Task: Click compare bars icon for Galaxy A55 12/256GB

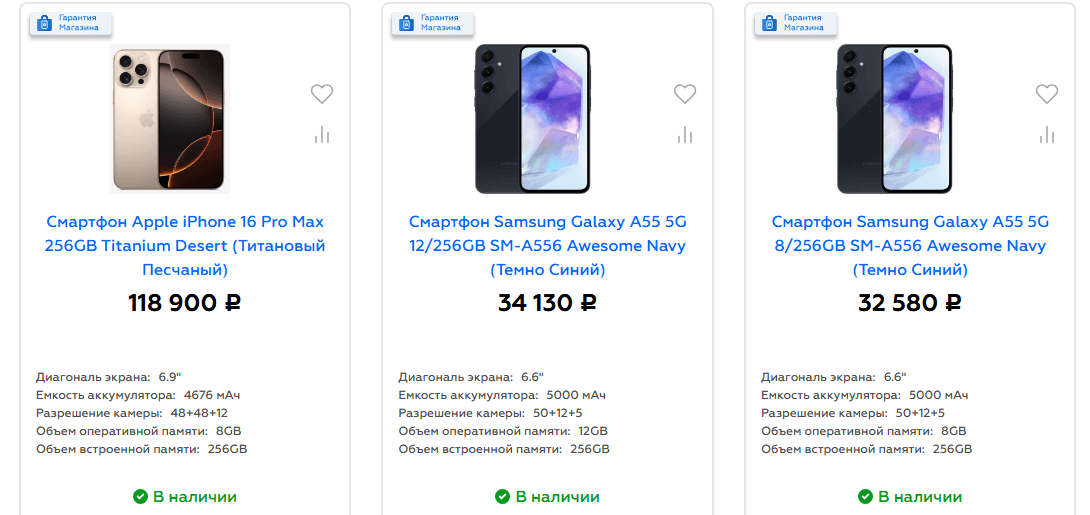Action: (684, 134)
